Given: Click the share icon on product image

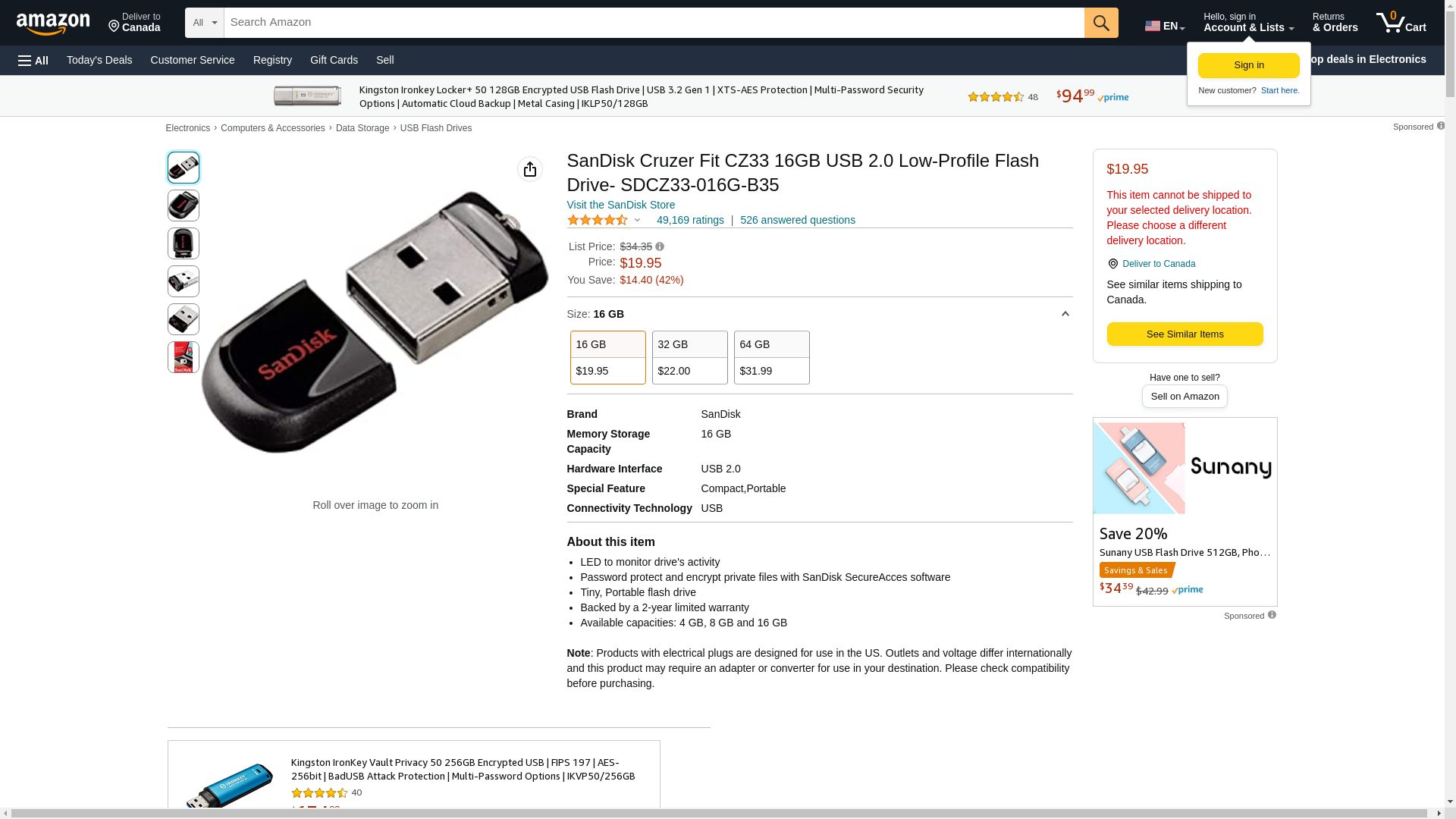Looking at the screenshot, I should pos(530,169).
